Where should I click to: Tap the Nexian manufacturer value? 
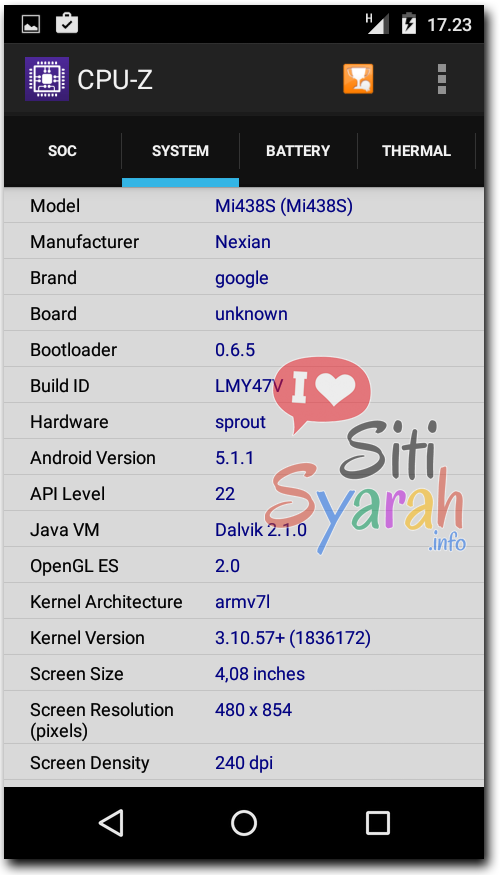(x=243, y=242)
